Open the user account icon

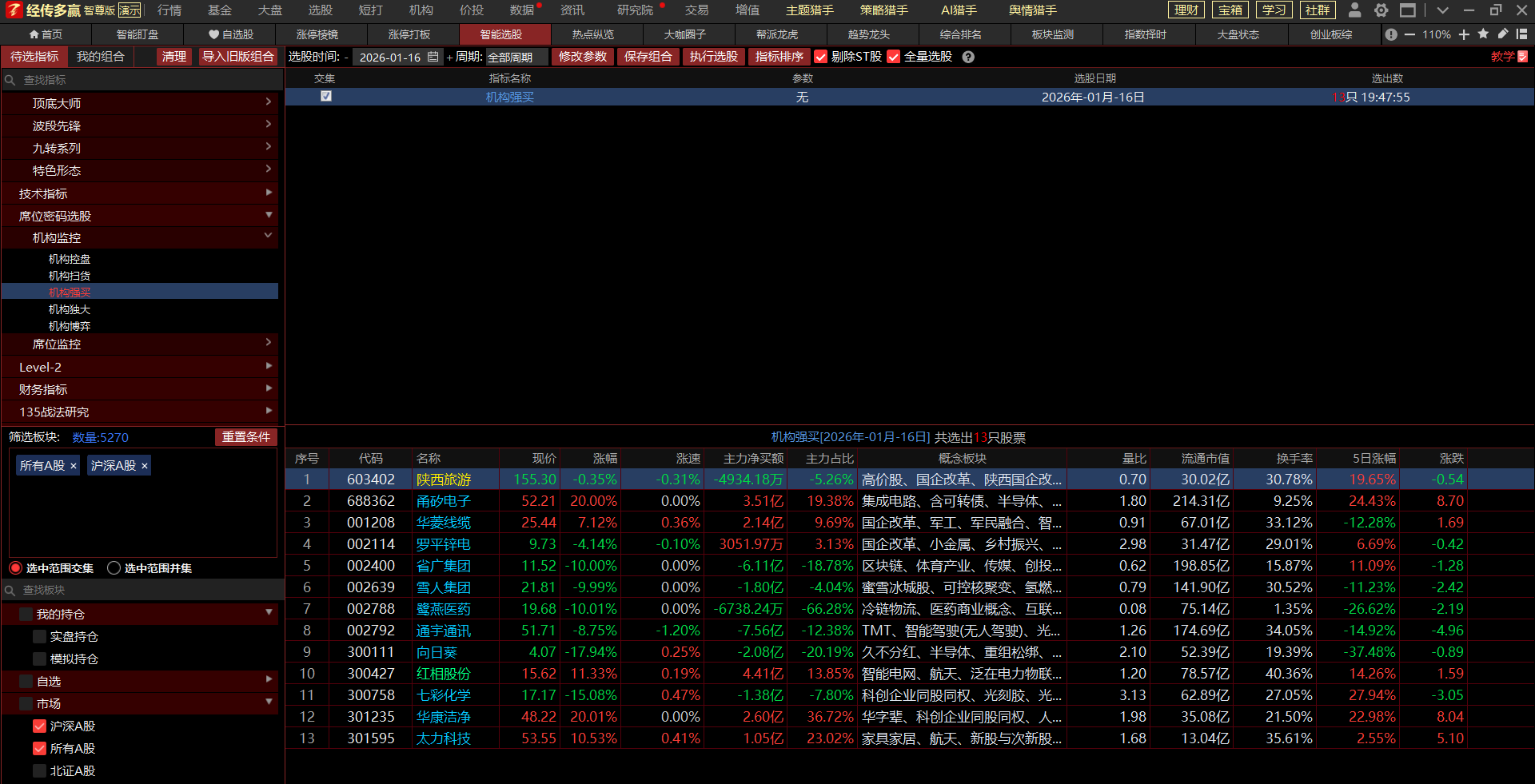[1354, 10]
